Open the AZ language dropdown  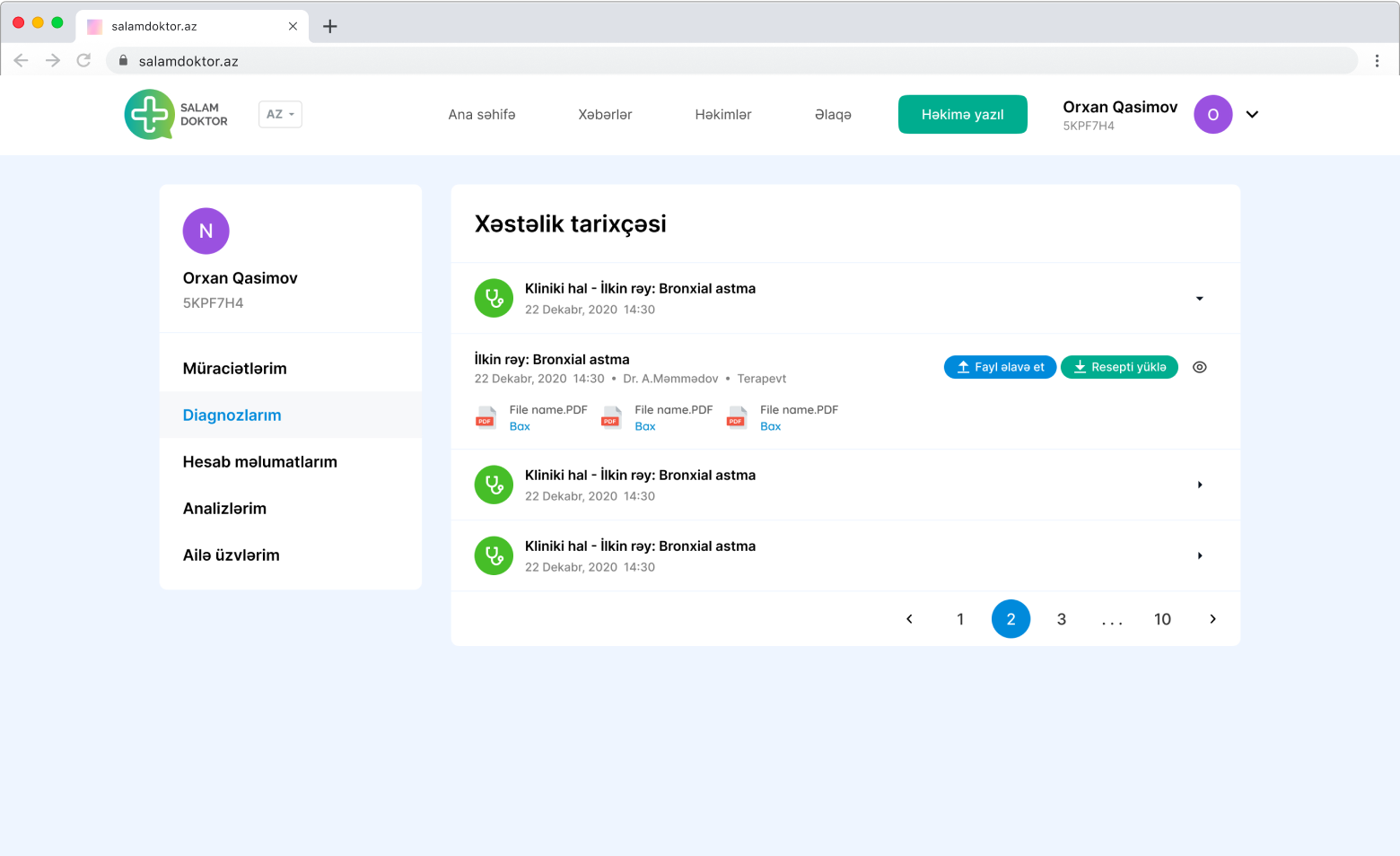(280, 114)
